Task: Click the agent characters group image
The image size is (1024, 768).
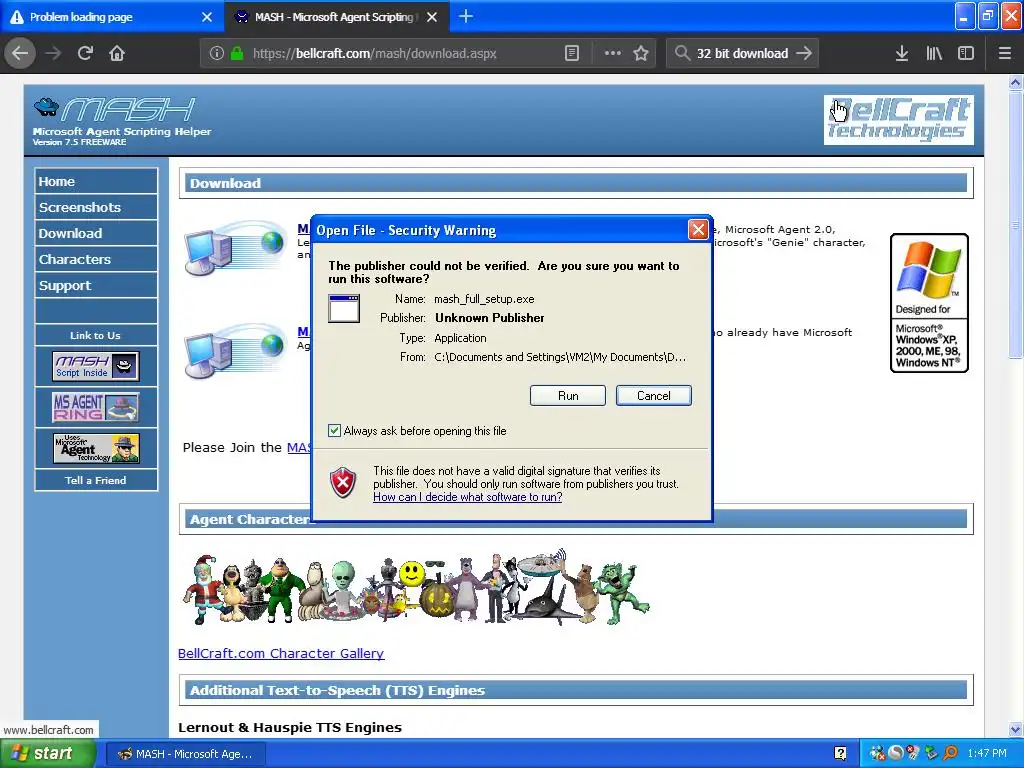Action: pyautogui.click(x=416, y=588)
